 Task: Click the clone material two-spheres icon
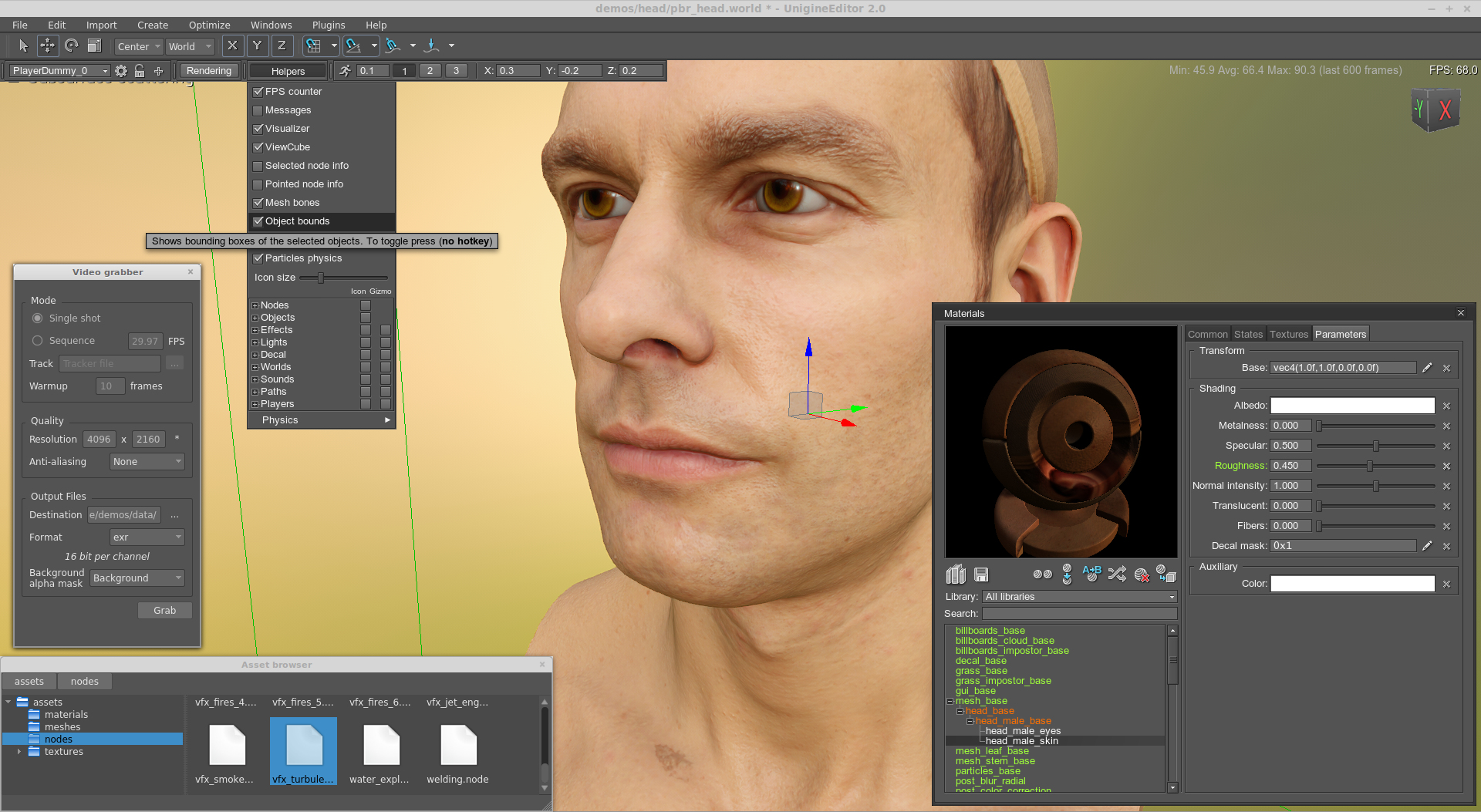[x=1042, y=574]
